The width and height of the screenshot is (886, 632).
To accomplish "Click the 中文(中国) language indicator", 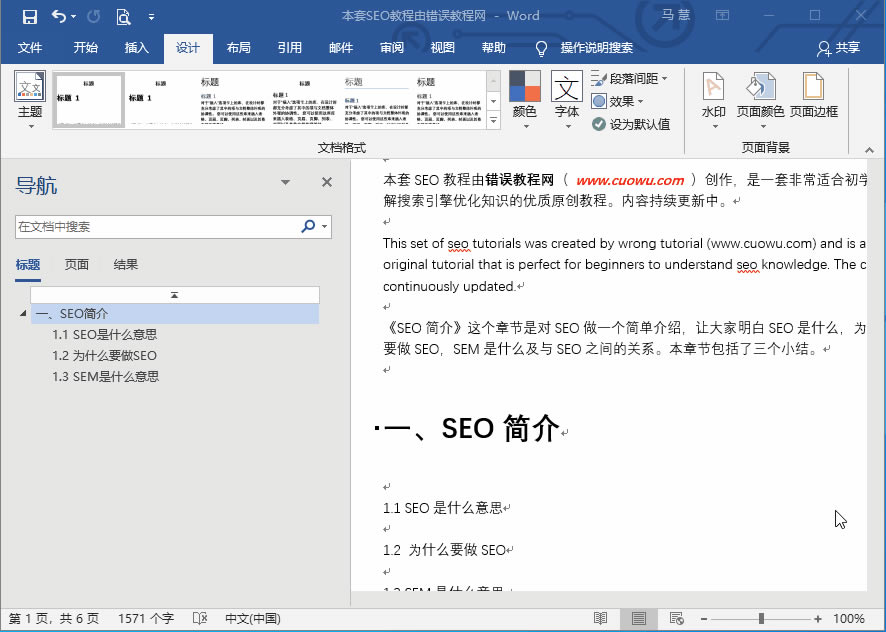I will tap(253, 619).
